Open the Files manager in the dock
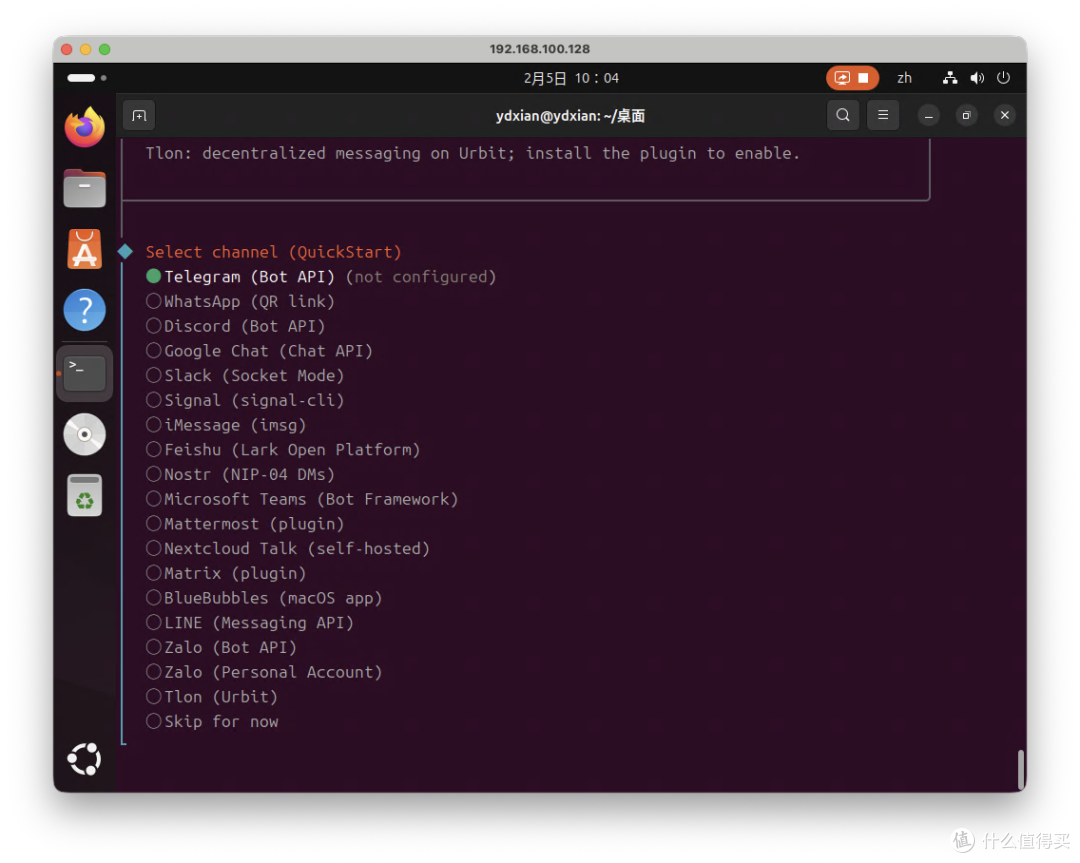Viewport: 1080px width, 863px height. [85, 188]
